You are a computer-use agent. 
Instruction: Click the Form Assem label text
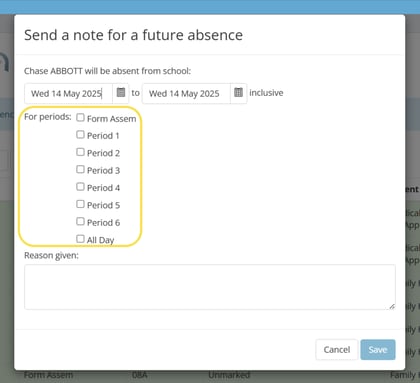coord(112,119)
